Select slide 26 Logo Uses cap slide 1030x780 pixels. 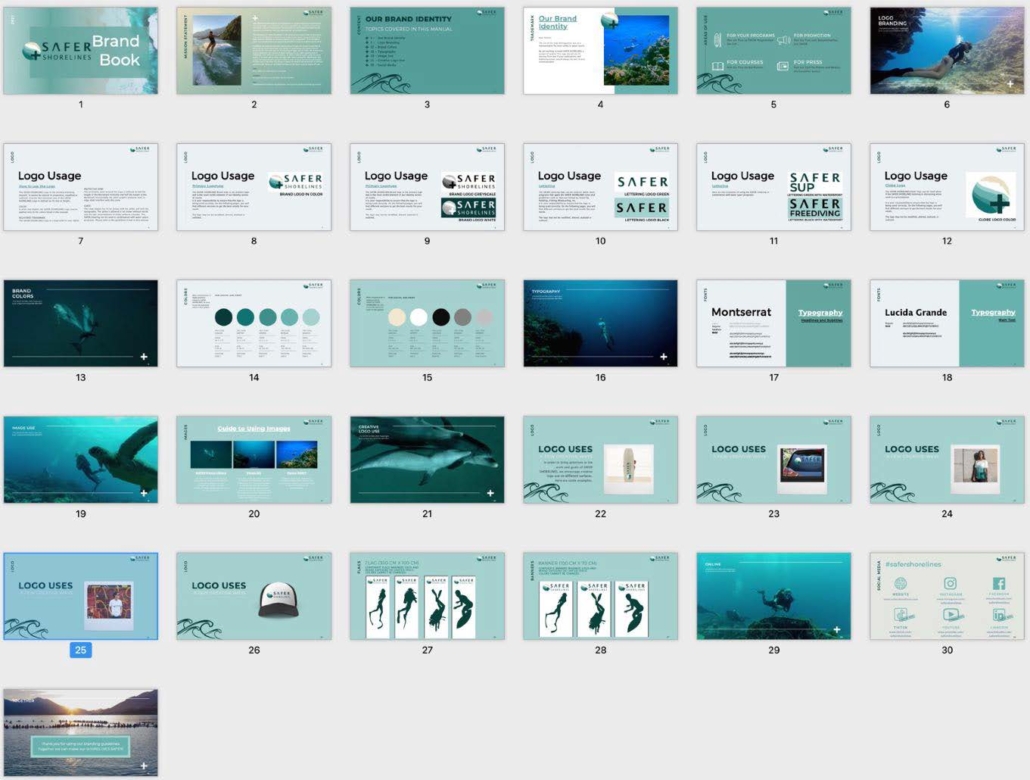pyautogui.click(x=254, y=596)
